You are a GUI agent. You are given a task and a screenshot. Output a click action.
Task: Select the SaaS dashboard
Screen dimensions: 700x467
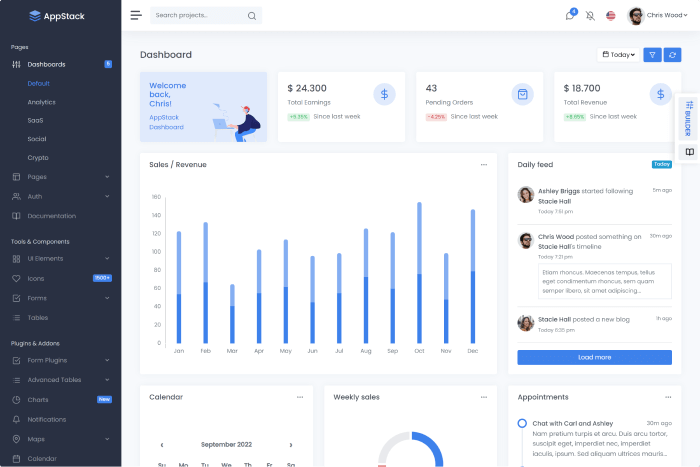35,121
